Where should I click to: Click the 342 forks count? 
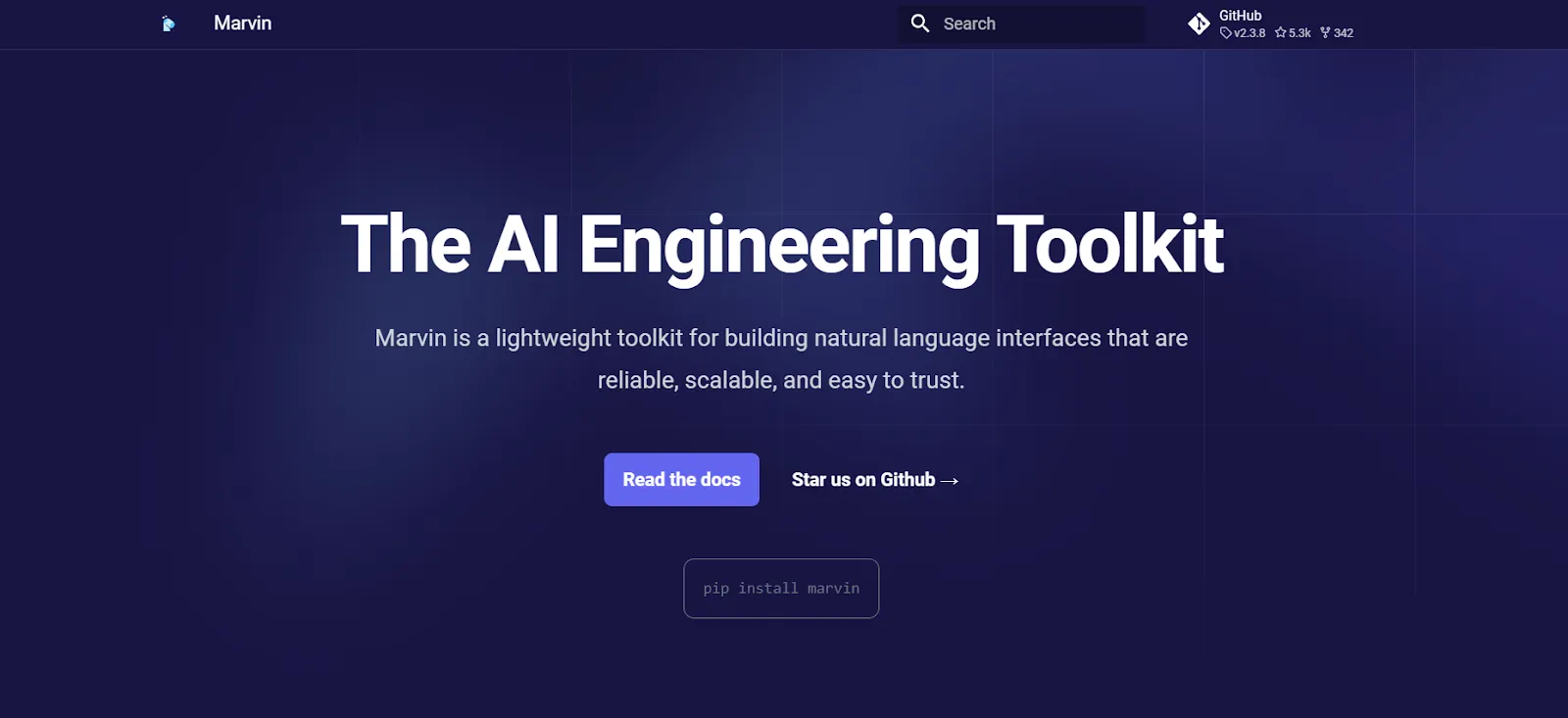(x=1344, y=33)
